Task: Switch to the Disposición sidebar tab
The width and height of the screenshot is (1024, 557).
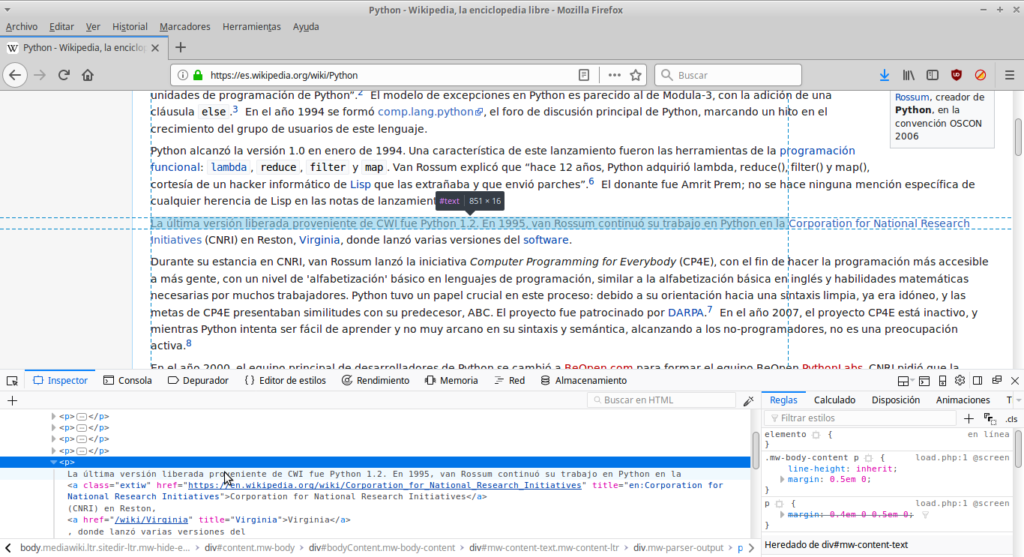Action: point(895,400)
